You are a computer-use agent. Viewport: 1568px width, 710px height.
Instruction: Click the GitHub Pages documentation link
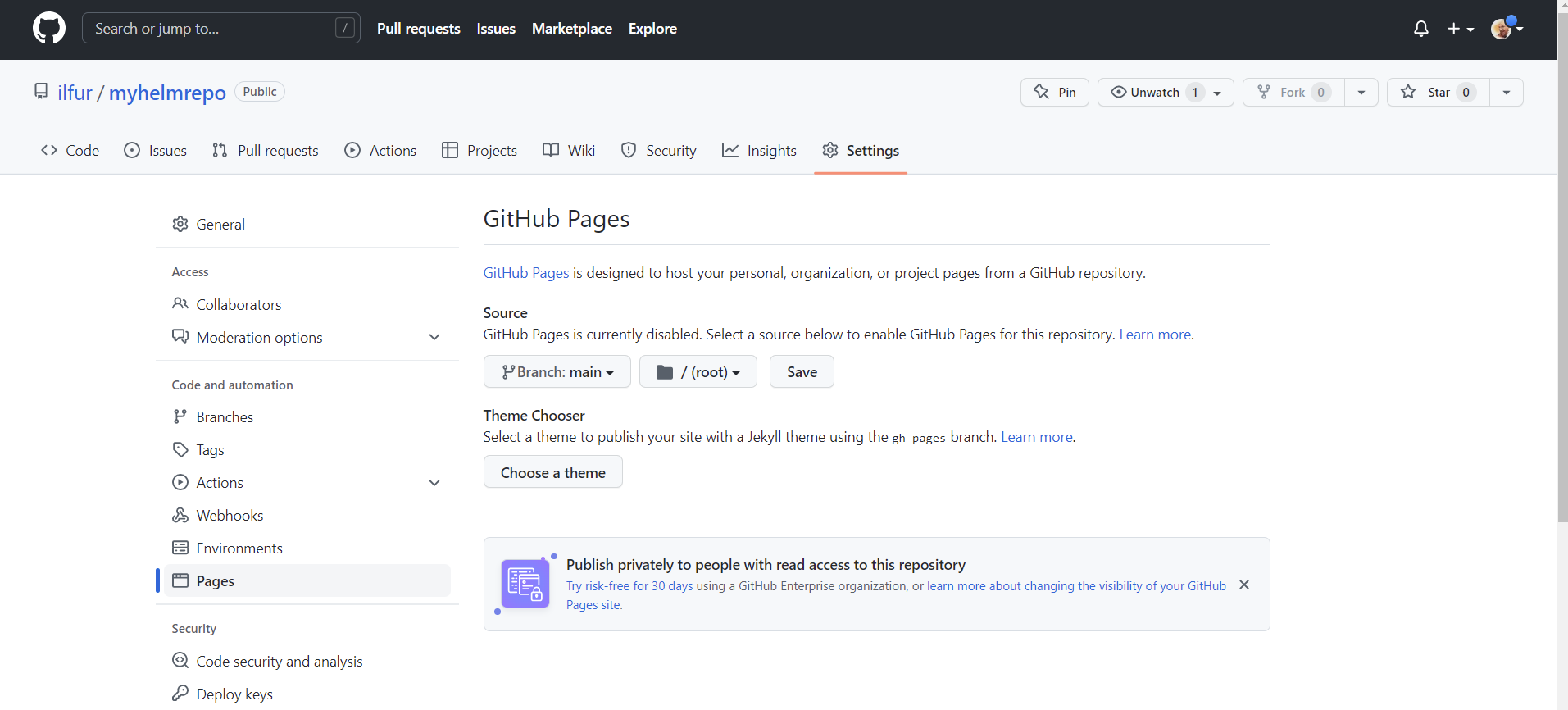tap(525, 273)
